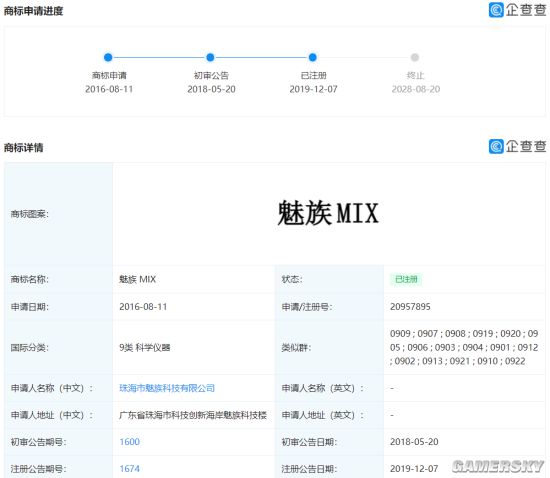Click the 初审公告 timeline dot
The height and width of the screenshot is (478, 550).
pyautogui.click(x=210, y=57)
